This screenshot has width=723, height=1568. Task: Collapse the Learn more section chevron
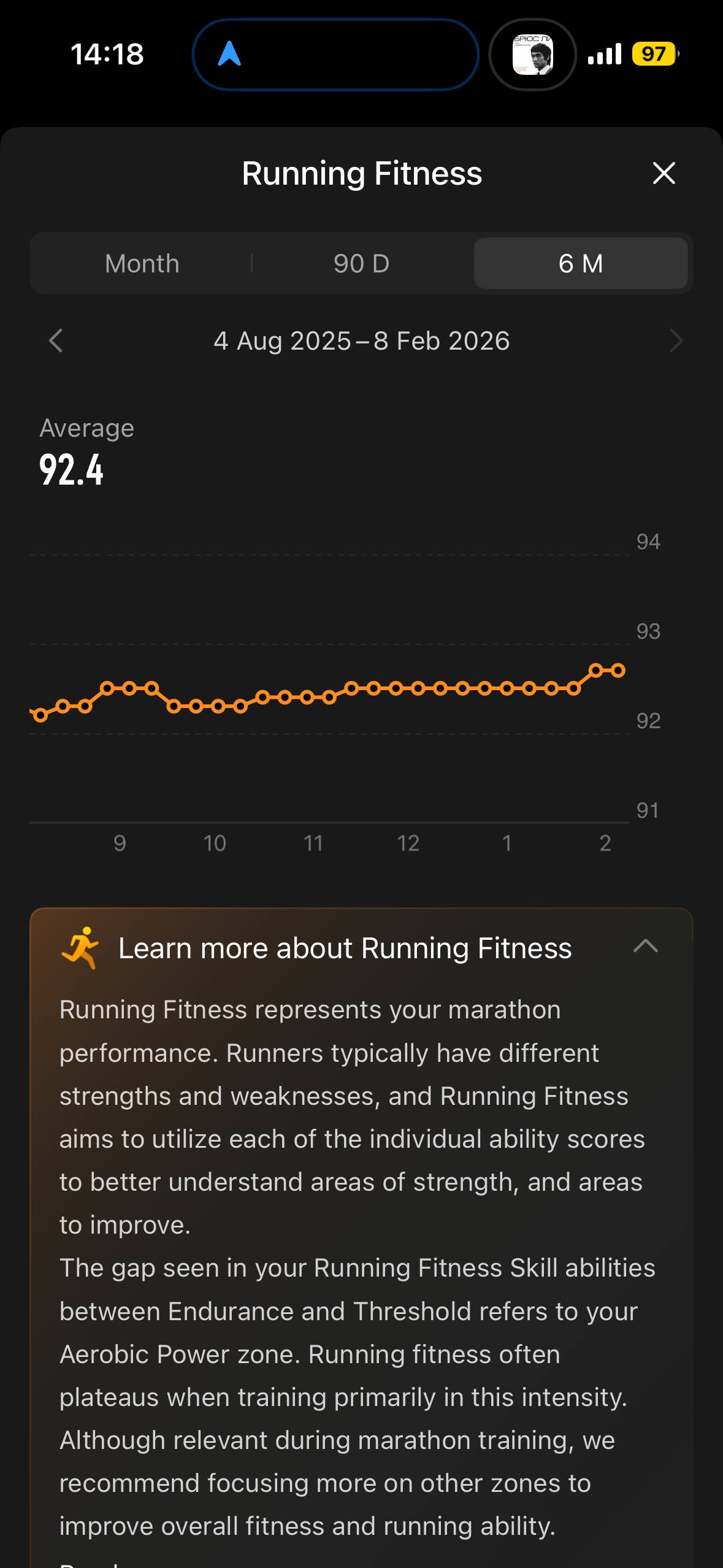tap(645, 947)
